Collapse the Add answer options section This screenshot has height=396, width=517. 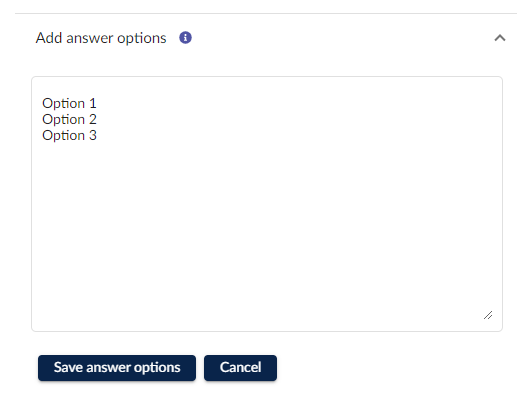[500, 38]
